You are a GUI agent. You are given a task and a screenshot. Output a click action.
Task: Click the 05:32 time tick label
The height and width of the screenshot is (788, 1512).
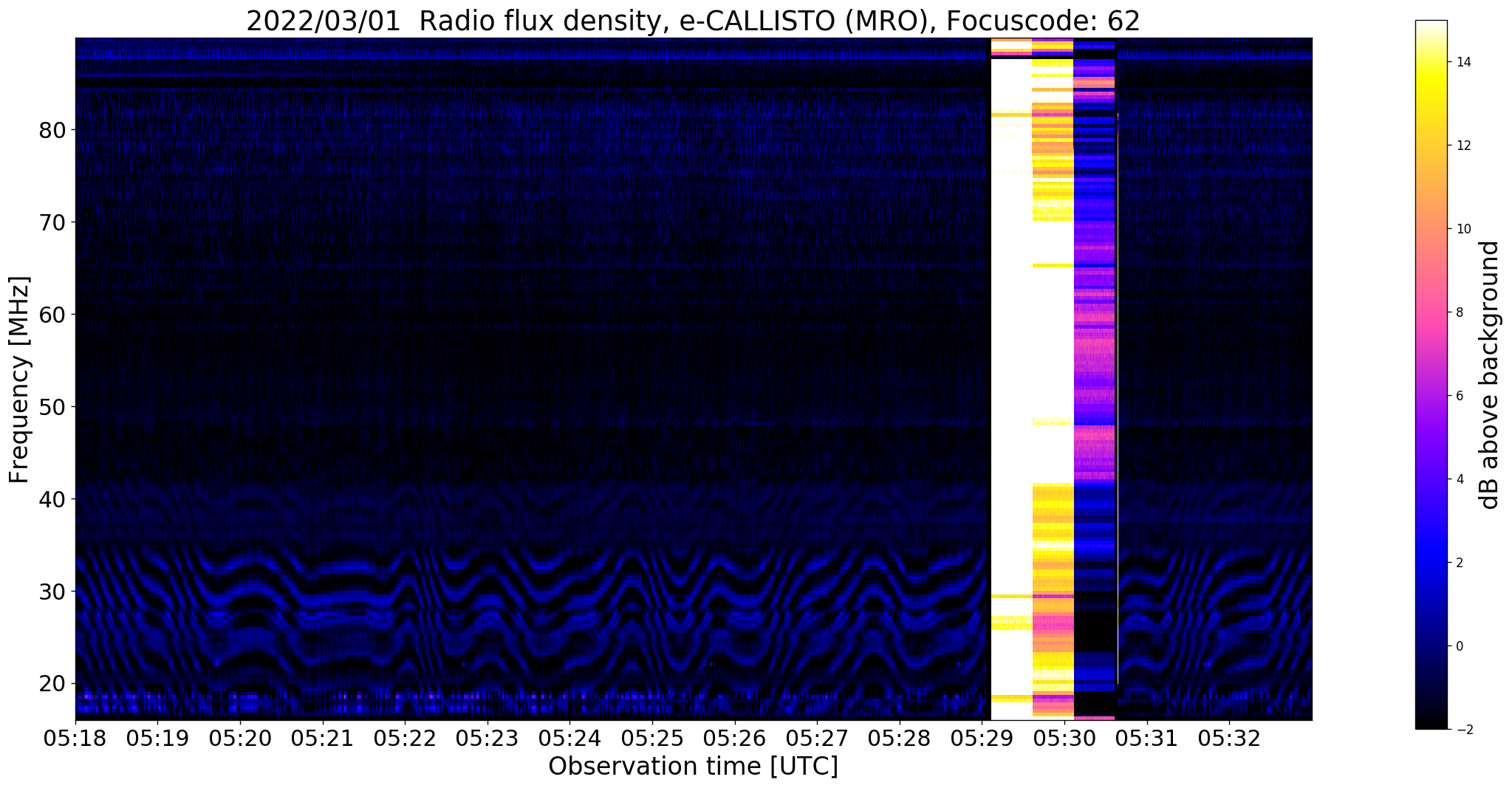[x=1229, y=738]
